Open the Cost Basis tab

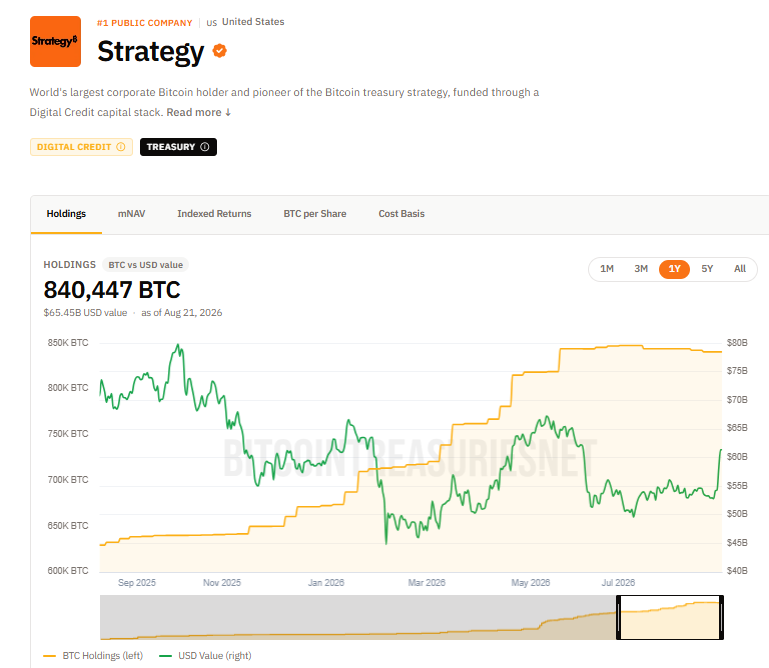[x=401, y=214]
